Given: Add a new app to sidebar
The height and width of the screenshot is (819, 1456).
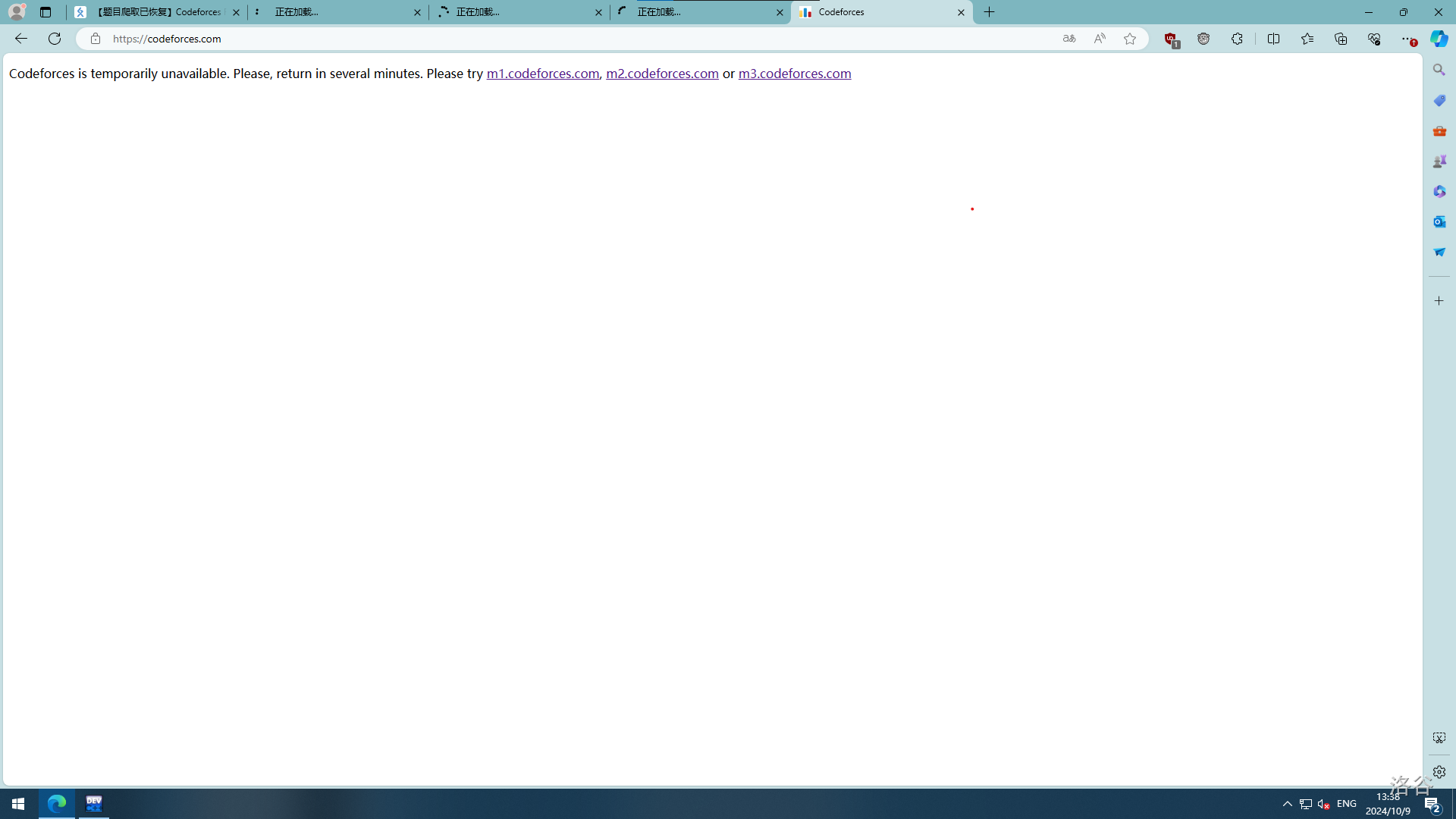Looking at the screenshot, I should [1439, 301].
